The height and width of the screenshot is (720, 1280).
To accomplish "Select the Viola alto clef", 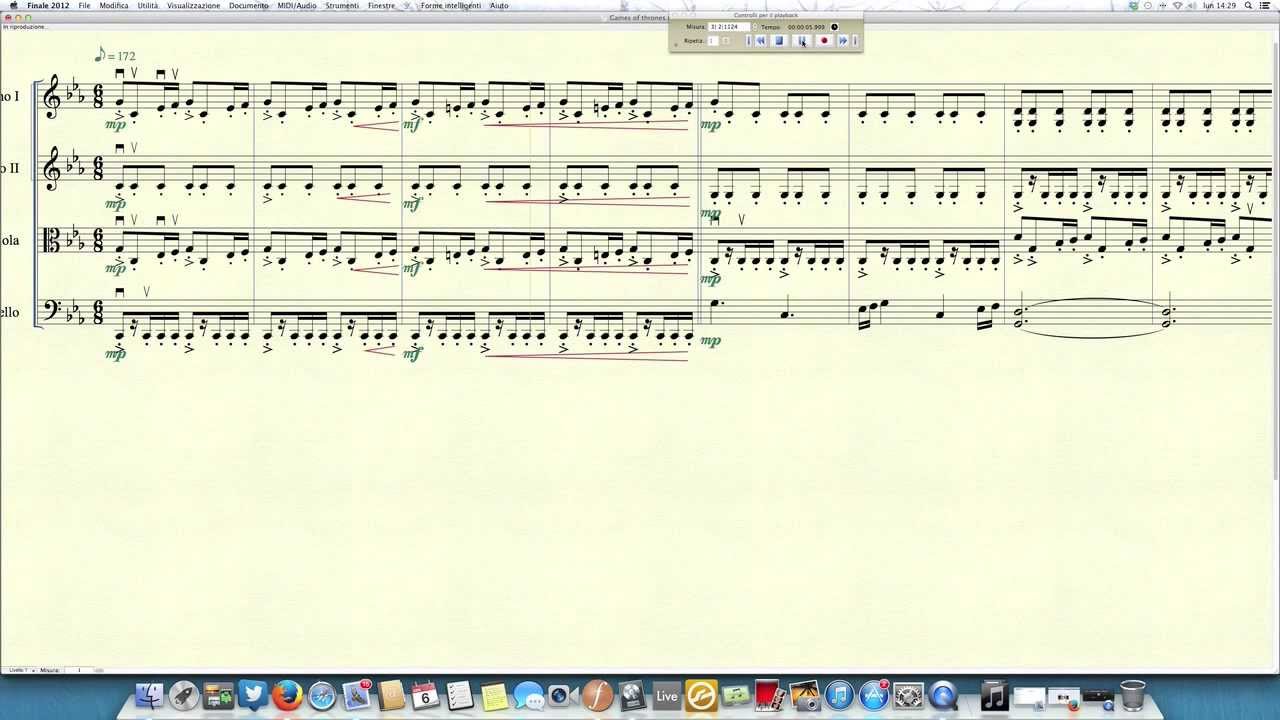I will point(52,240).
